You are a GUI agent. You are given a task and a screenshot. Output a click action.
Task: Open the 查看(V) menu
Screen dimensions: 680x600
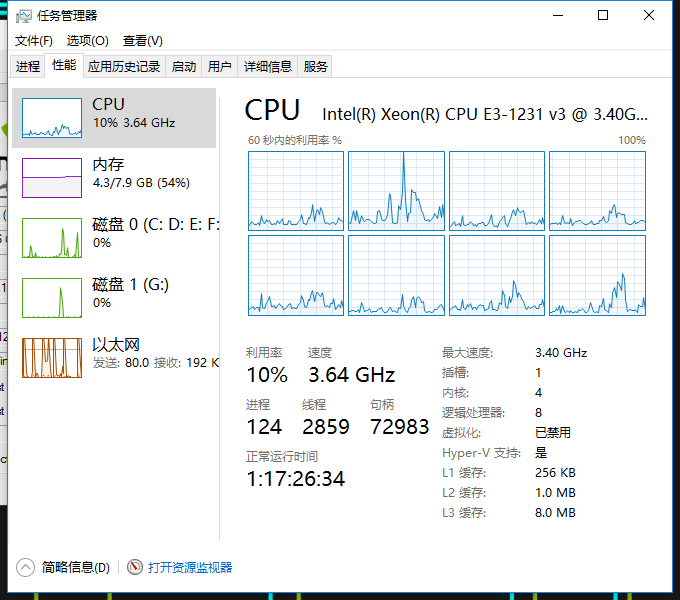point(142,41)
